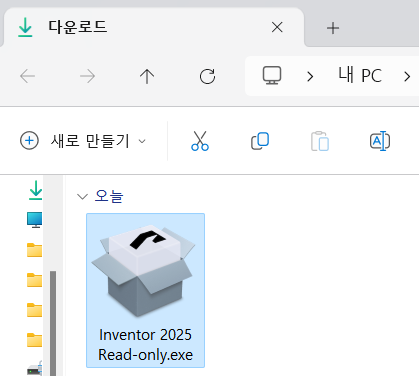The width and height of the screenshot is (419, 376).
Task: Expand chevron after 내 PC breadcrumb
Action: (407, 76)
